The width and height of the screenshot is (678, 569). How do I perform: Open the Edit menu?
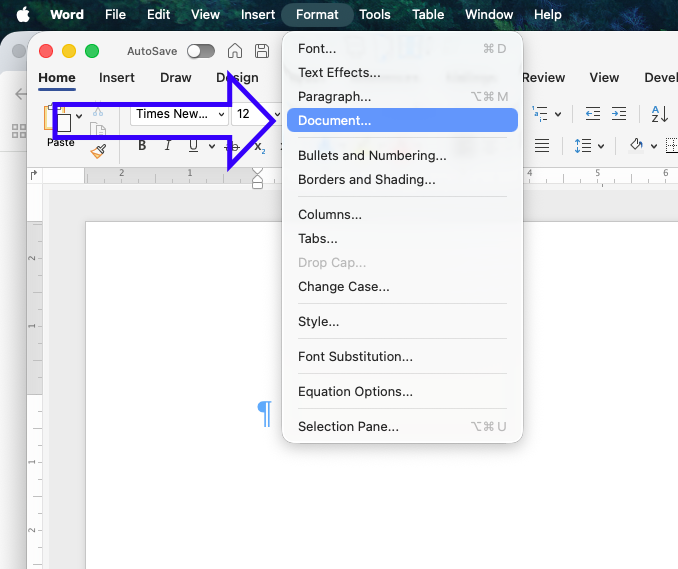click(158, 14)
